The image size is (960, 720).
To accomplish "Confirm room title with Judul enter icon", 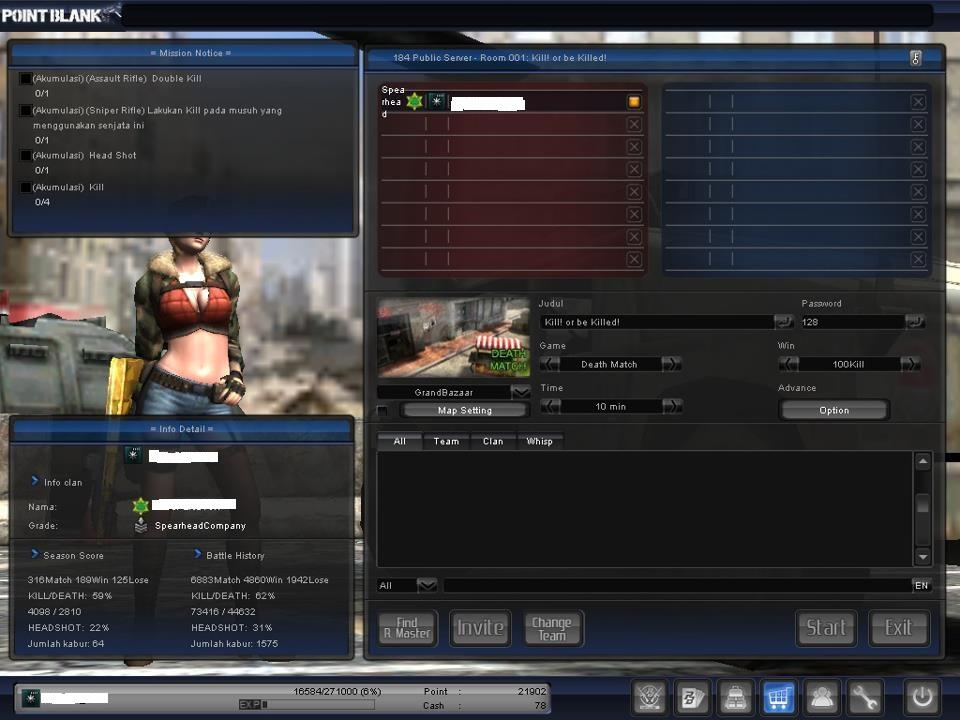I will coord(784,321).
